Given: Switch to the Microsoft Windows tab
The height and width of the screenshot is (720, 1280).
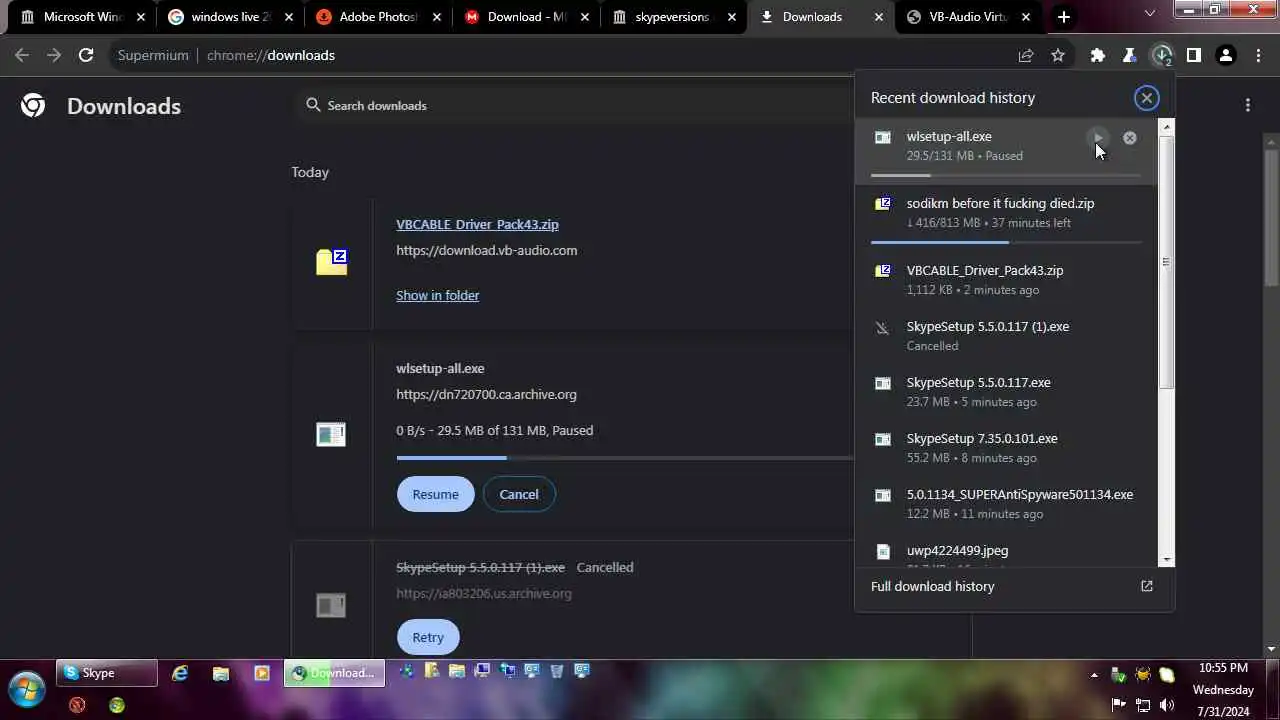Looking at the screenshot, I should tap(83, 17).
